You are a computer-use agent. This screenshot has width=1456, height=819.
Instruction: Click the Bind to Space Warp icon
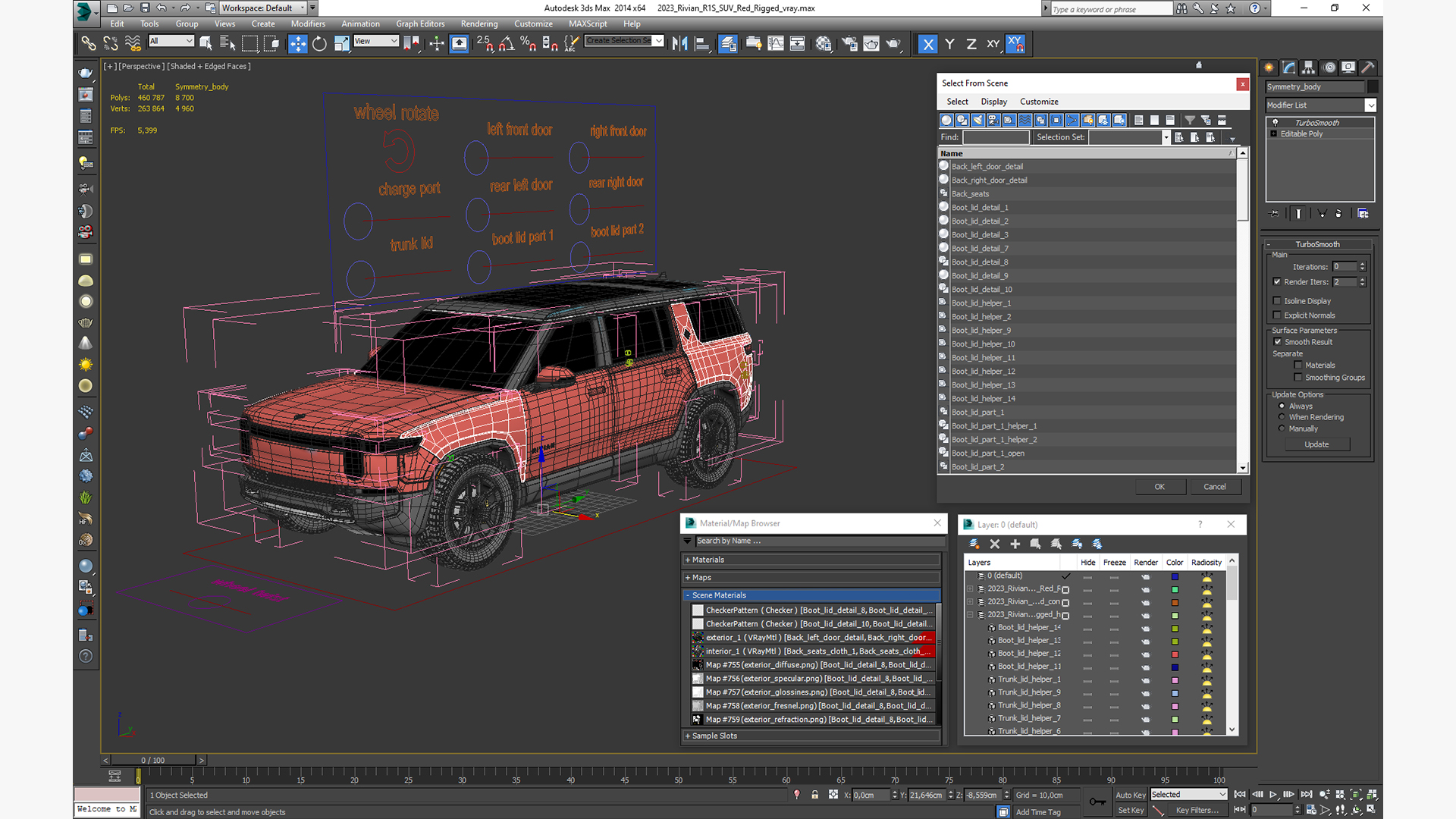(x=133, y=44)
